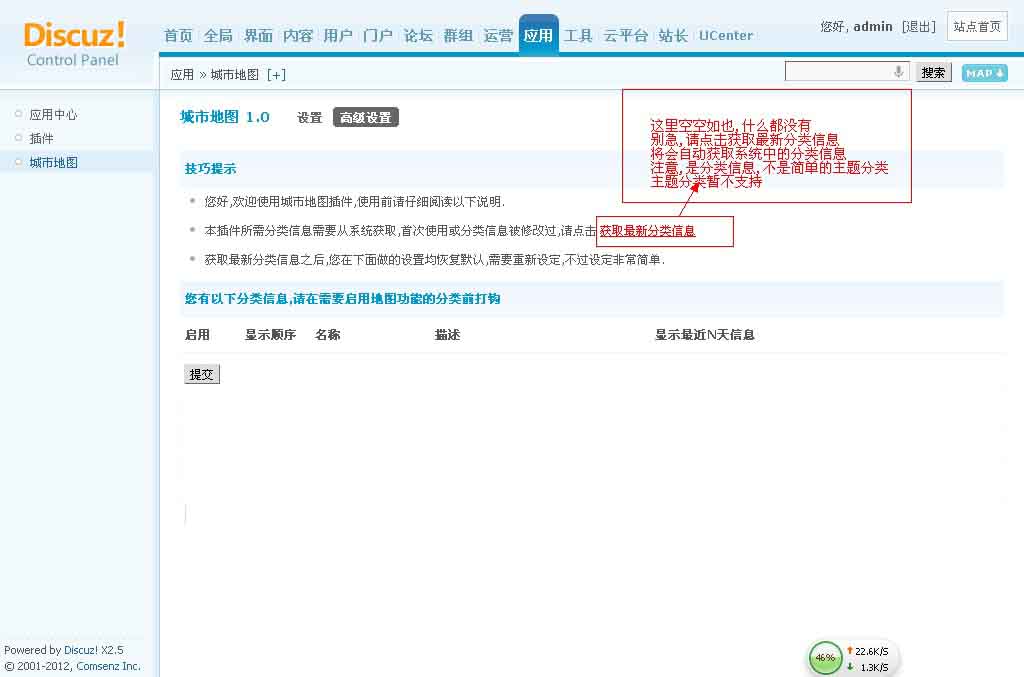Open the 内容 navigation tab

coord(298,35)
